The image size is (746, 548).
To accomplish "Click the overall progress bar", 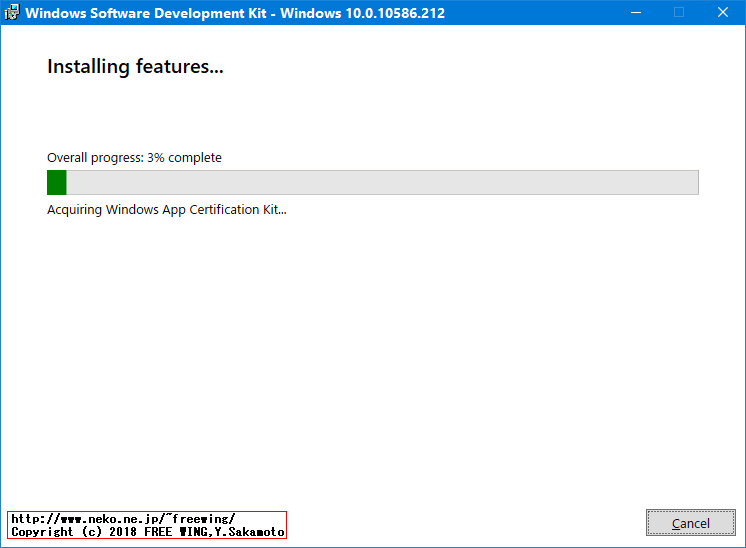I will [x=373, y=183].
